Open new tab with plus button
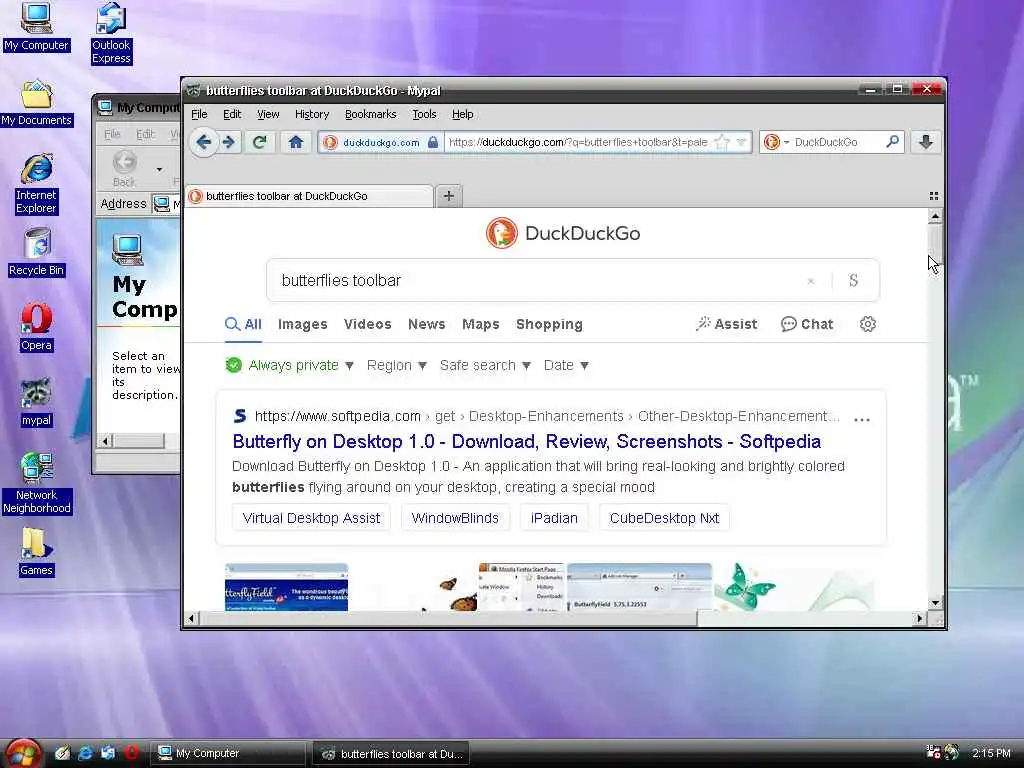The height and width of the screenshot is (768, 1024). pyautogui.click(x=449, y=196)
